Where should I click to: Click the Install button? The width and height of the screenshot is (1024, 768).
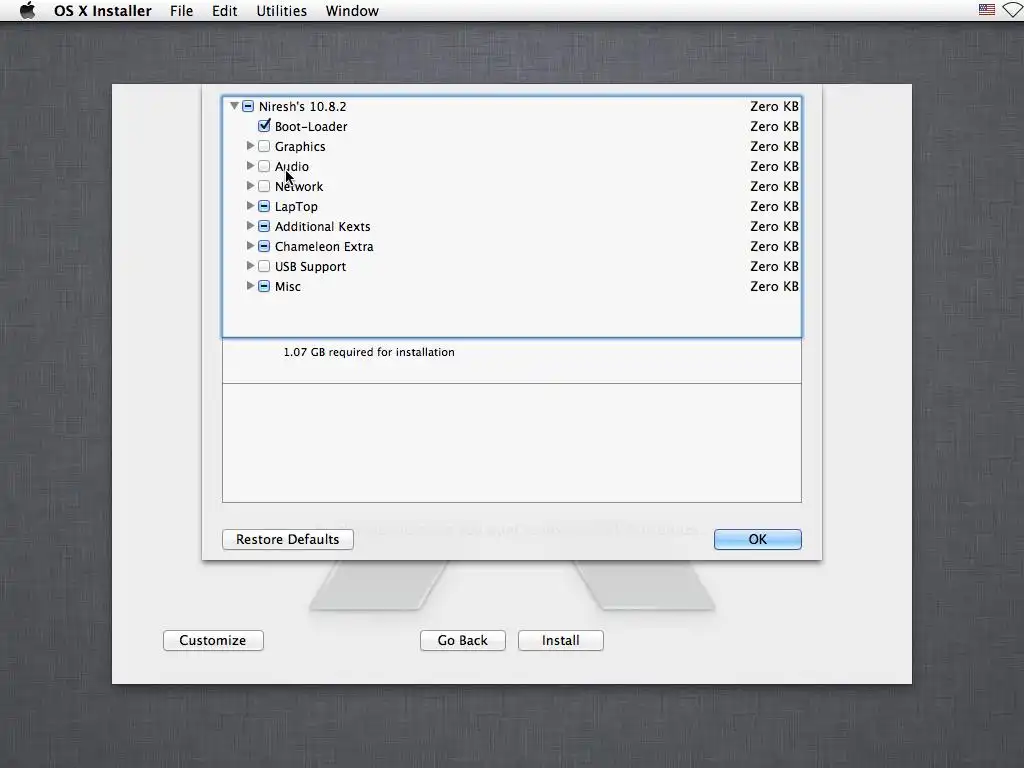(560, 640)
